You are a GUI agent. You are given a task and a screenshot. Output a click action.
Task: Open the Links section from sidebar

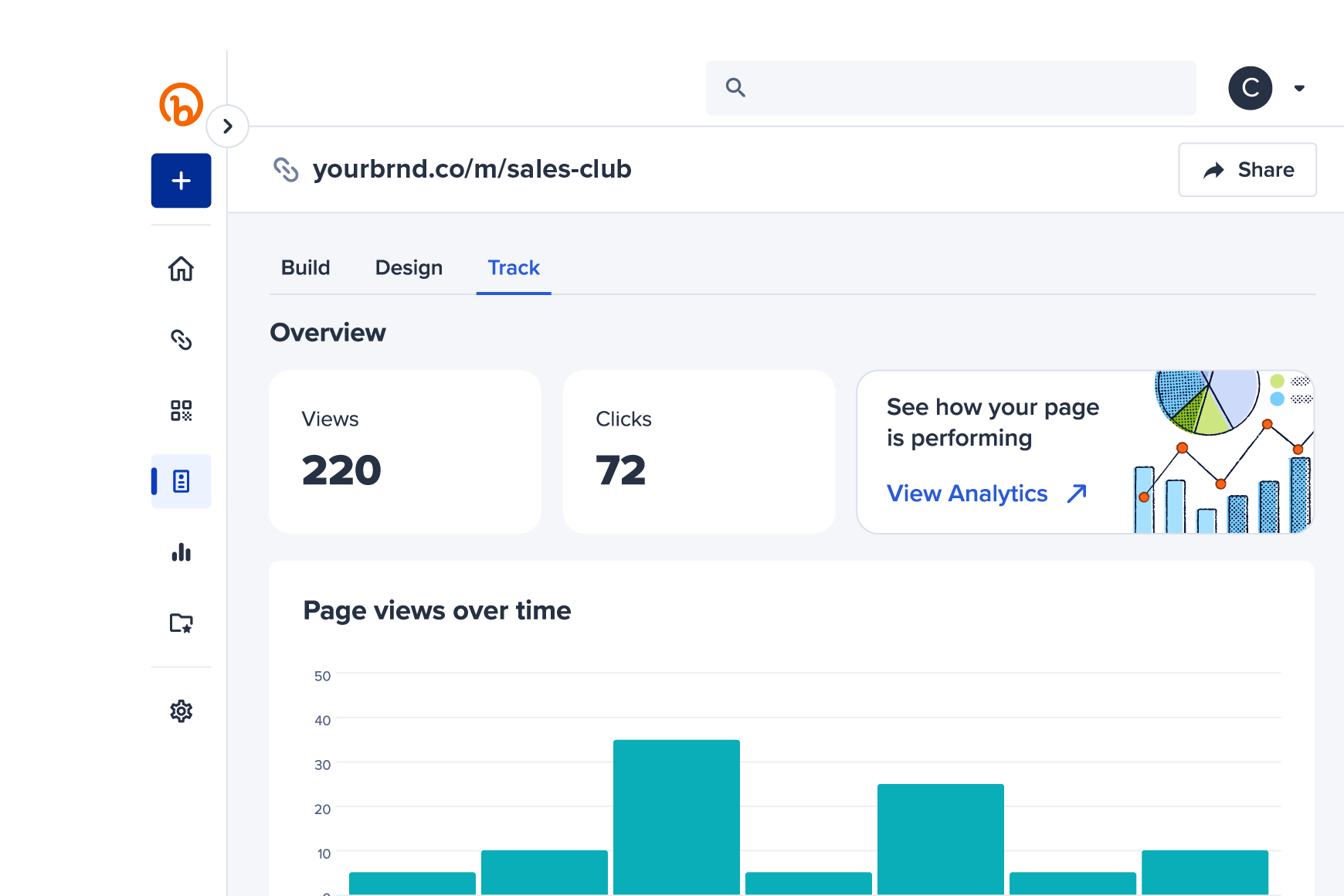[x=181, y=340]
